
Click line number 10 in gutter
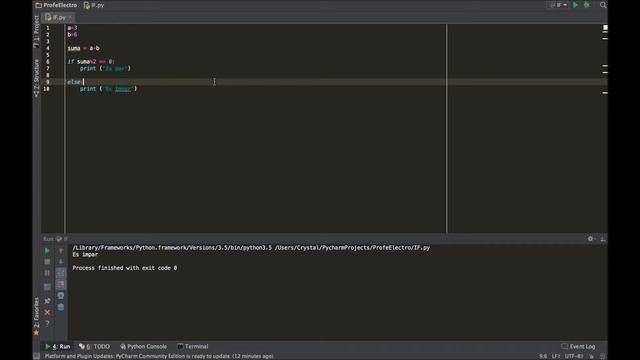(47, 89)
